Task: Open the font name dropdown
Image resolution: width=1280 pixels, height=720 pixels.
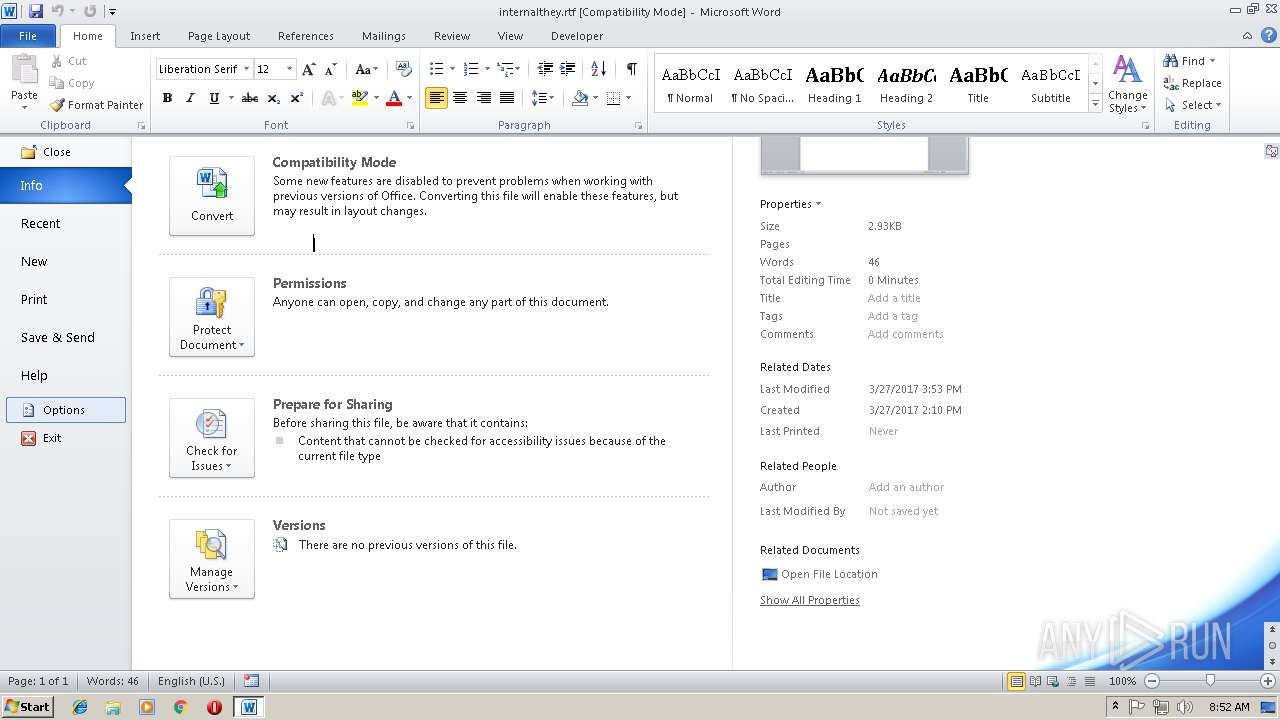Action: [x=247, y=69]
